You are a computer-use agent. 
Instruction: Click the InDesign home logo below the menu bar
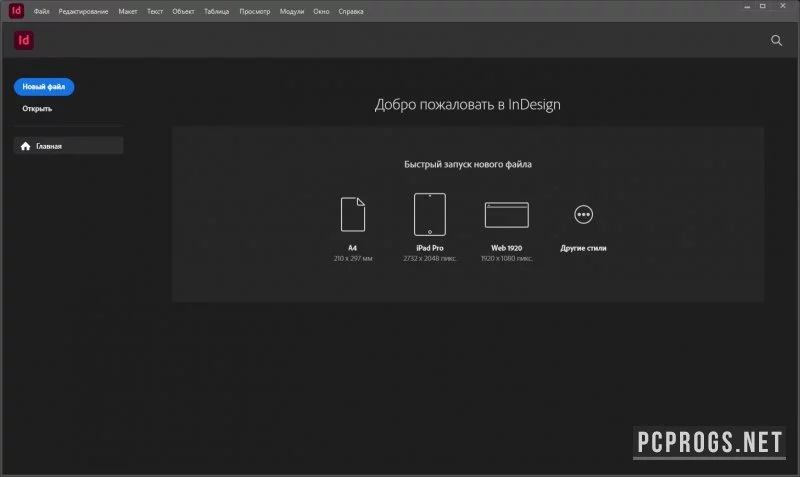(23, 40)
